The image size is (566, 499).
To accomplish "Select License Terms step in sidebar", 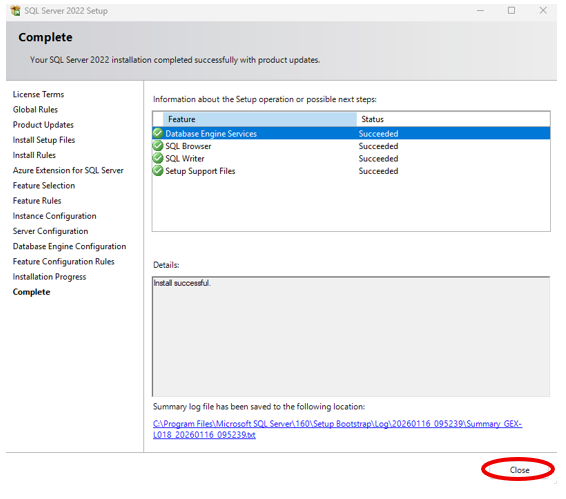I will (38, 94).
